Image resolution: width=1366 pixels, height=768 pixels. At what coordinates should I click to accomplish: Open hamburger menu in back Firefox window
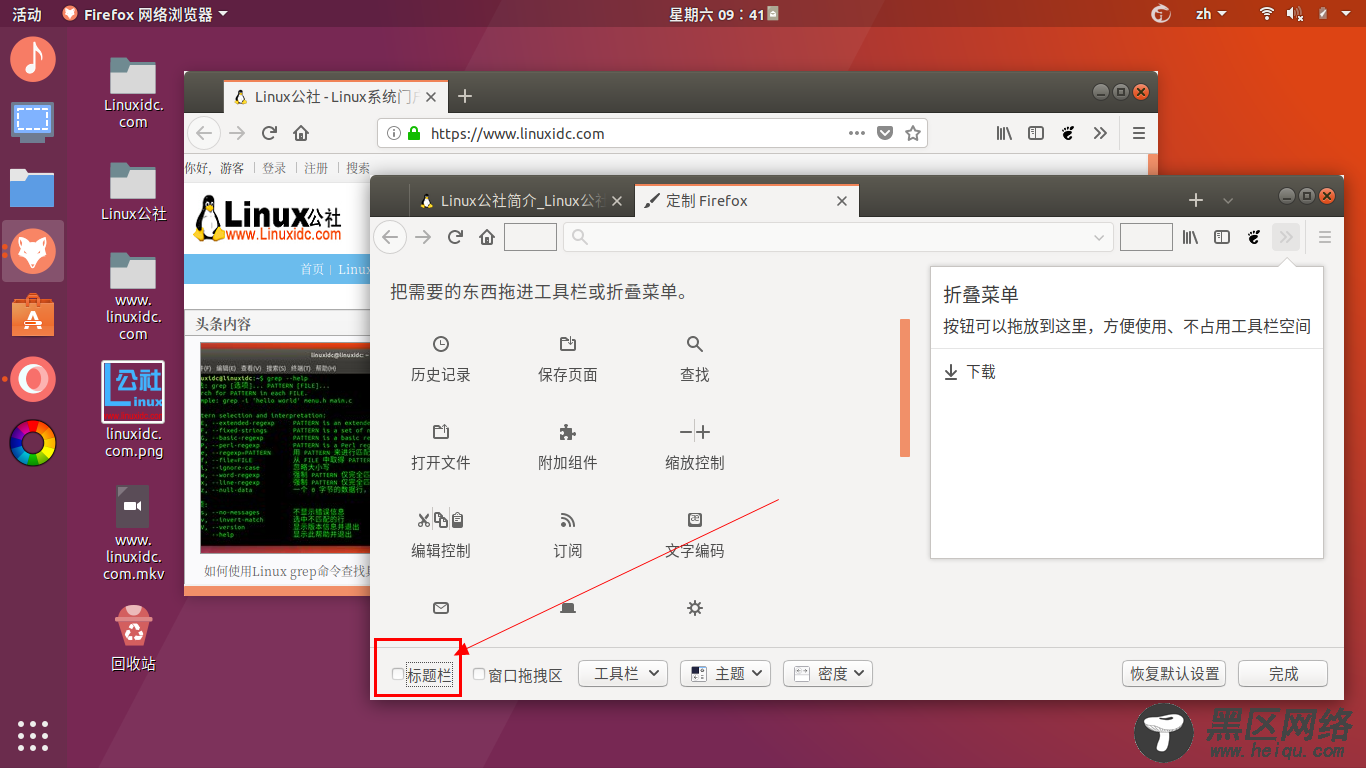tap(1138, 133)
